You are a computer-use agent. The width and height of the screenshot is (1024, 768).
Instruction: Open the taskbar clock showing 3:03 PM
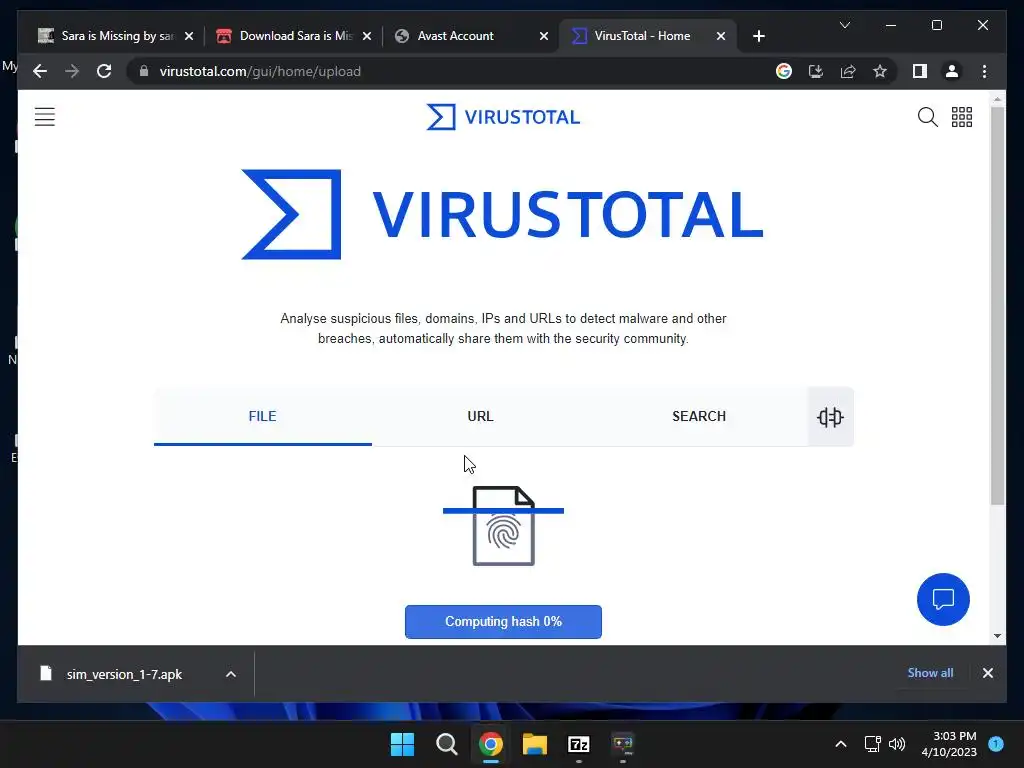point(949,744)
